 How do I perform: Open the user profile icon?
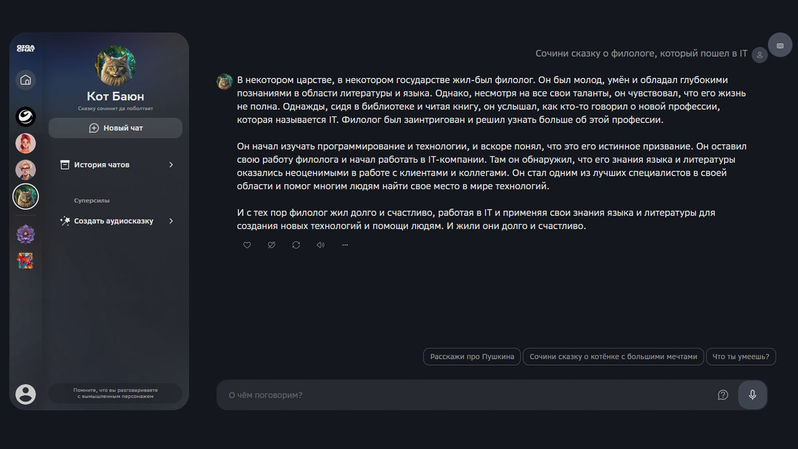tap(26, 394)
